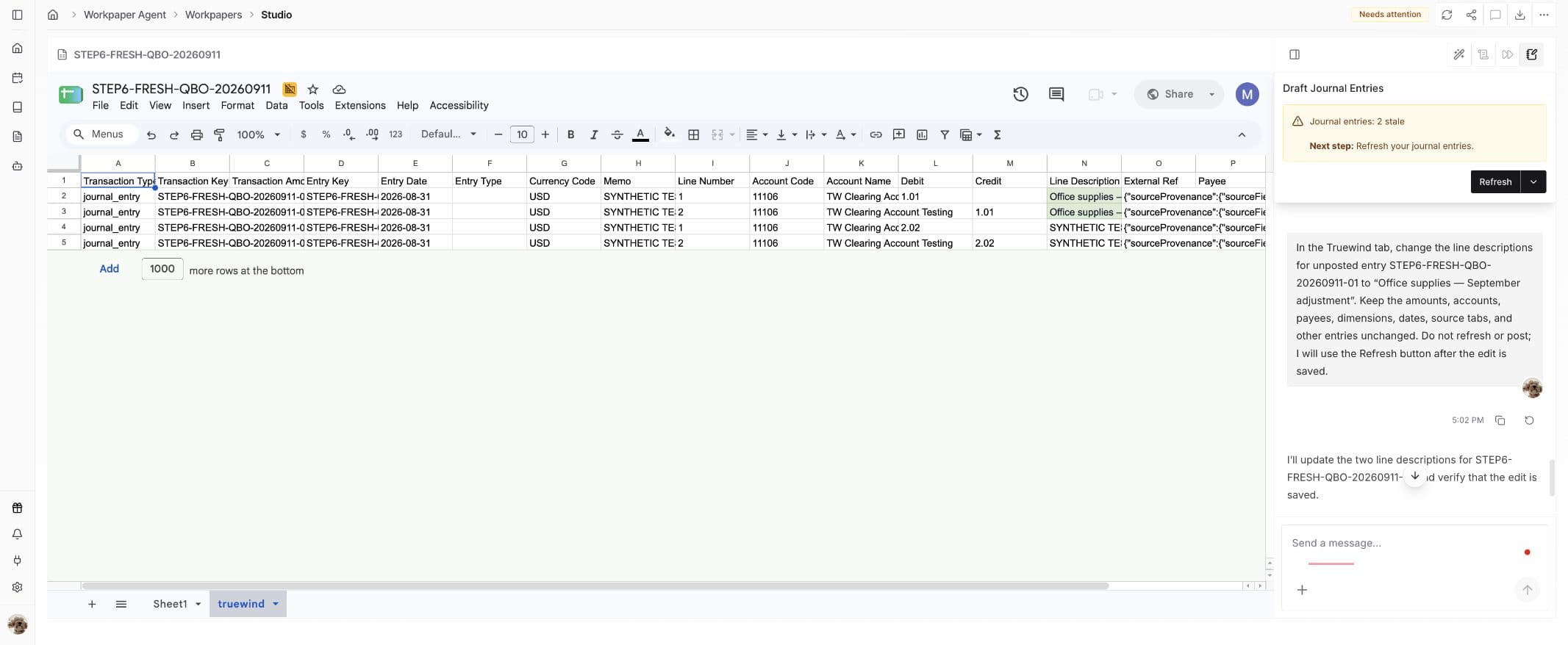
Task: Open the fill color picker
Action: point(669,134)
